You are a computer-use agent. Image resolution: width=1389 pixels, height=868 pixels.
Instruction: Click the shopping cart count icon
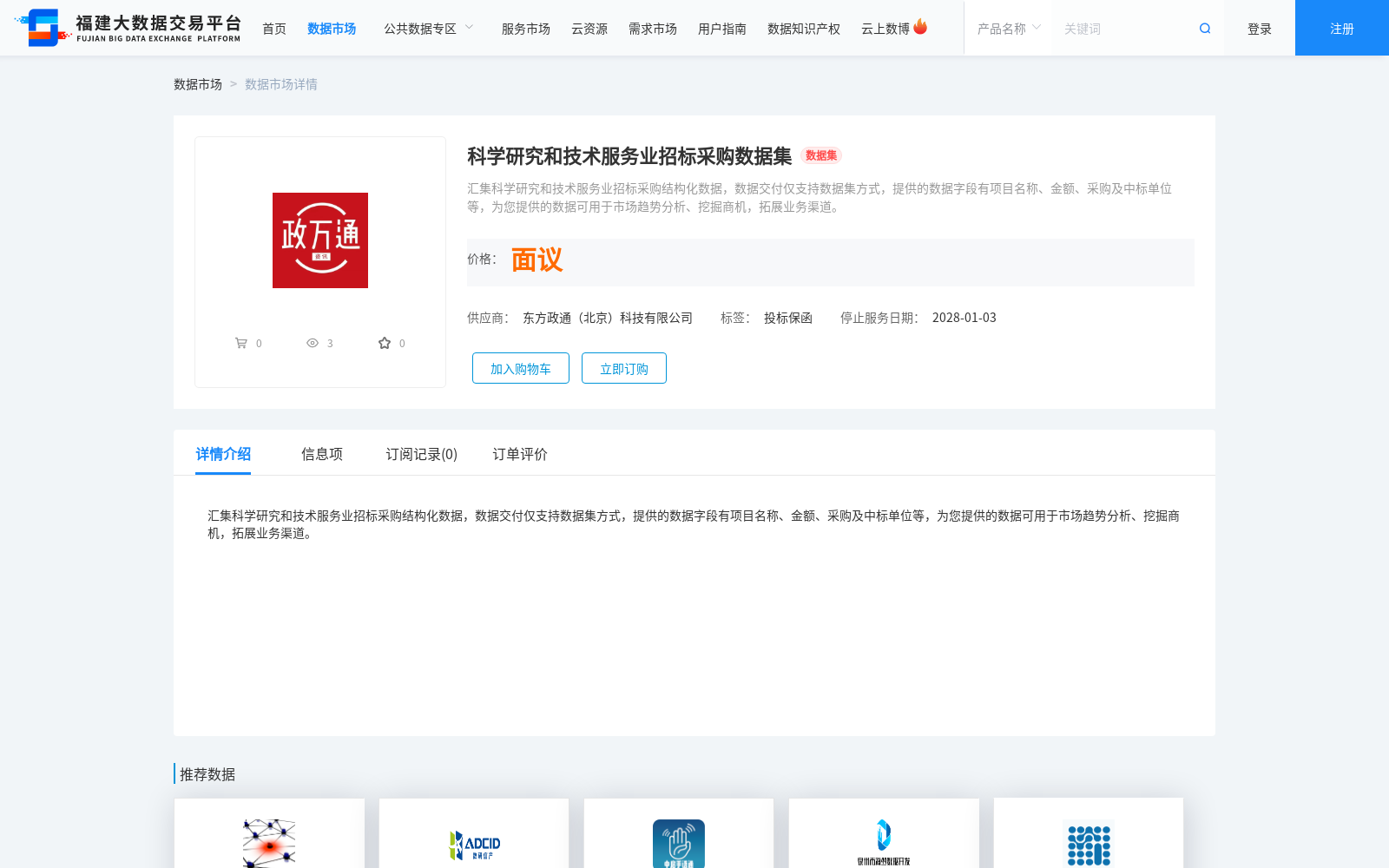click(241, 344)
